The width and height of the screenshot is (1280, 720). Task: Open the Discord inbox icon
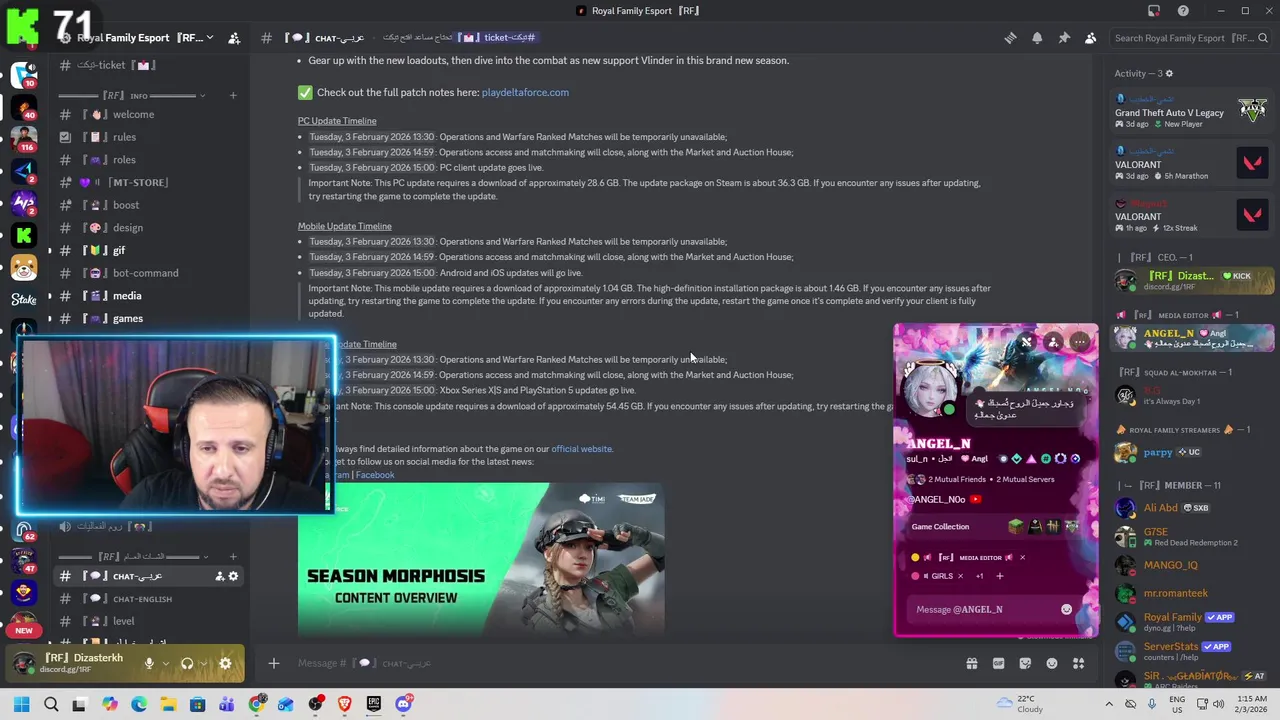1154,11
